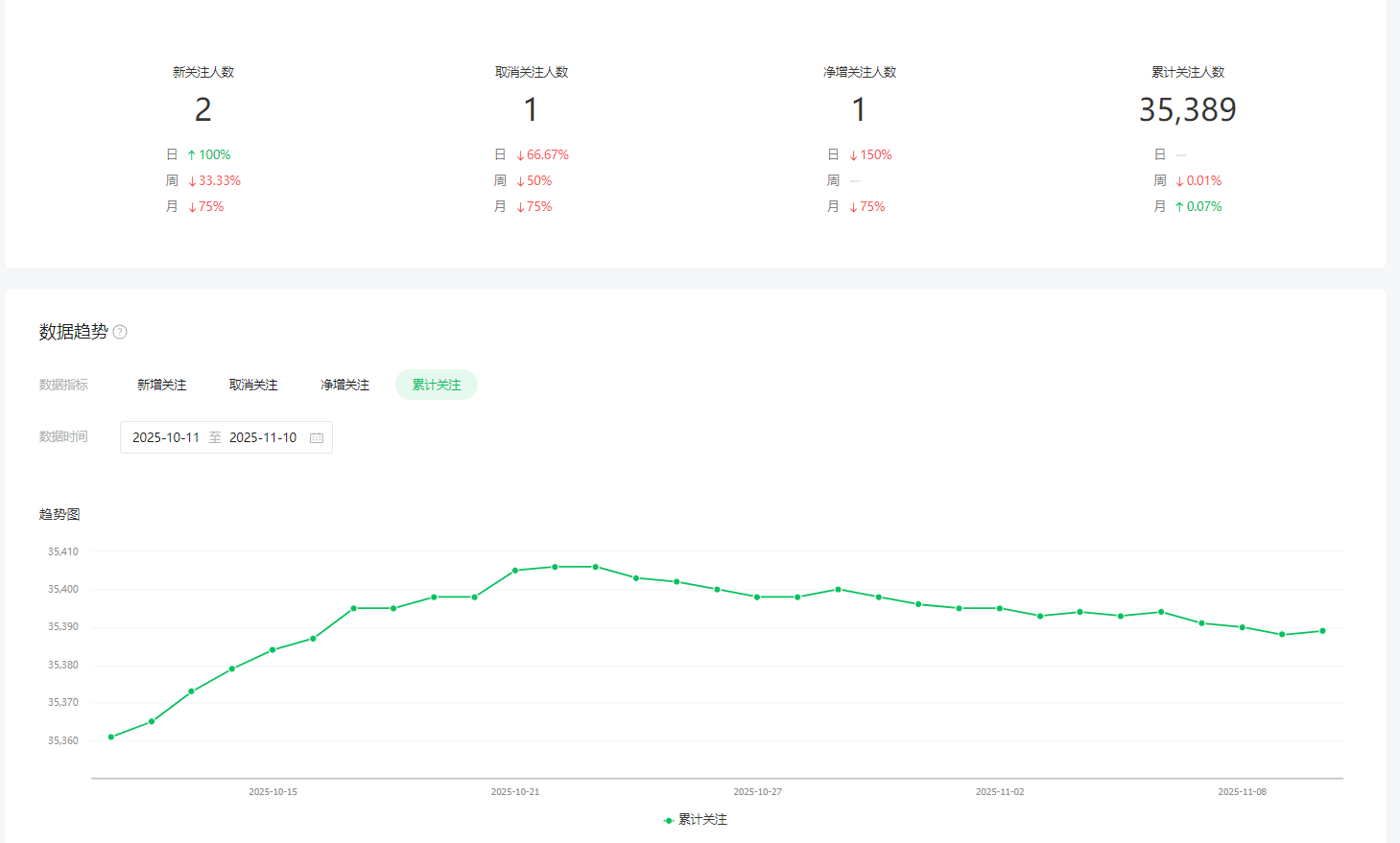This screenshot has width=1400, height=843.
Task: Click the green up arrow beside 100%
Action: click(x=192, y=155)
